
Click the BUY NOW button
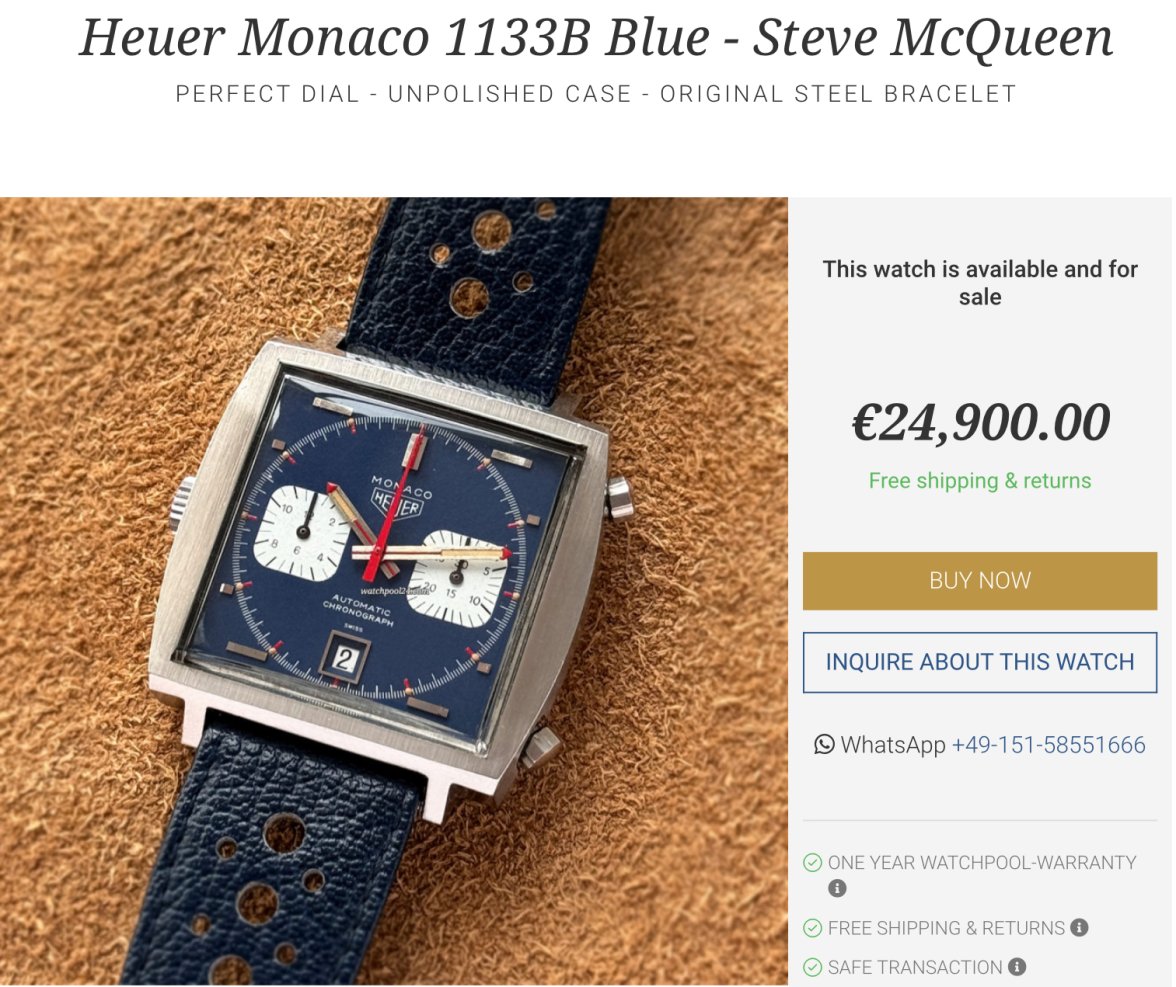[980, 580]
